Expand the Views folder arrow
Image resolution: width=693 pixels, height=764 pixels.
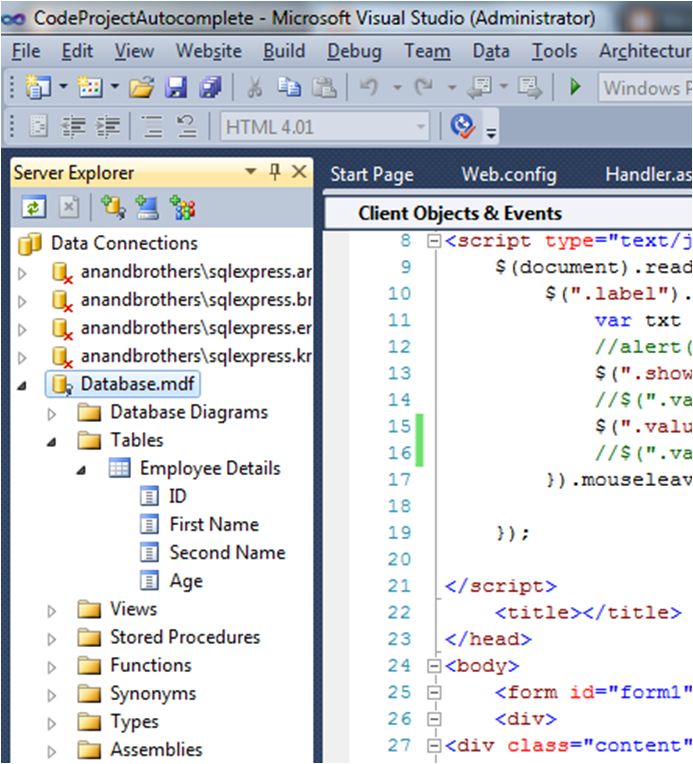point(52,611)
